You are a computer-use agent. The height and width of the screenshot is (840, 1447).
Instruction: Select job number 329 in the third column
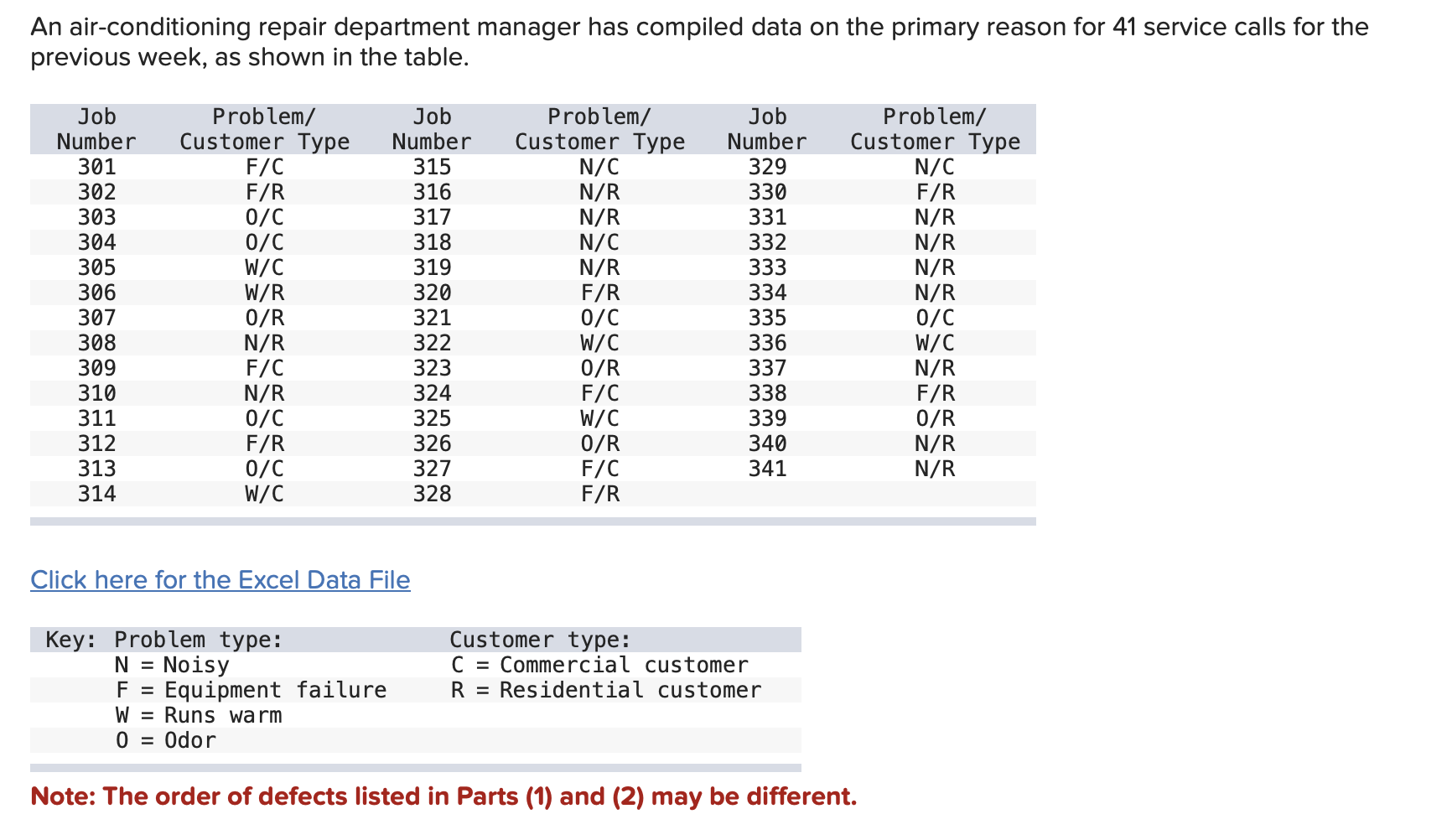pyautogui.click(x=767, y=167)
